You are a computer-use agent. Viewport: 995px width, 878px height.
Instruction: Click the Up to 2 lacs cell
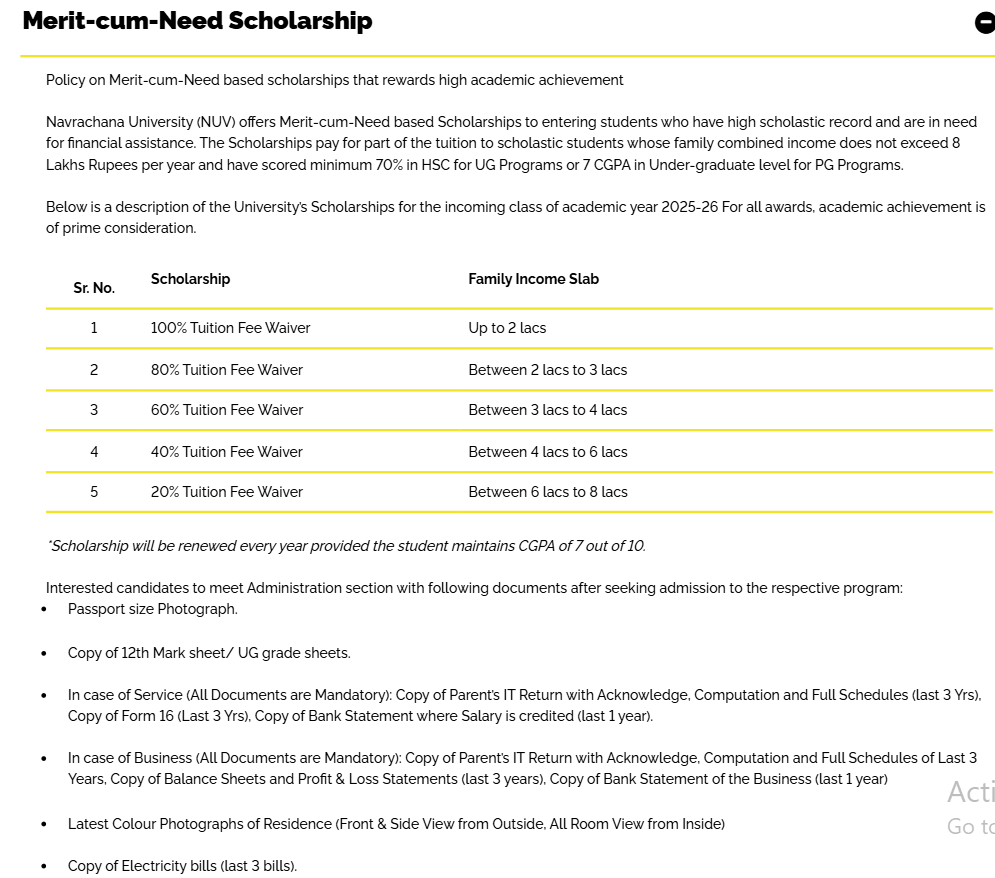coord(507,328)
